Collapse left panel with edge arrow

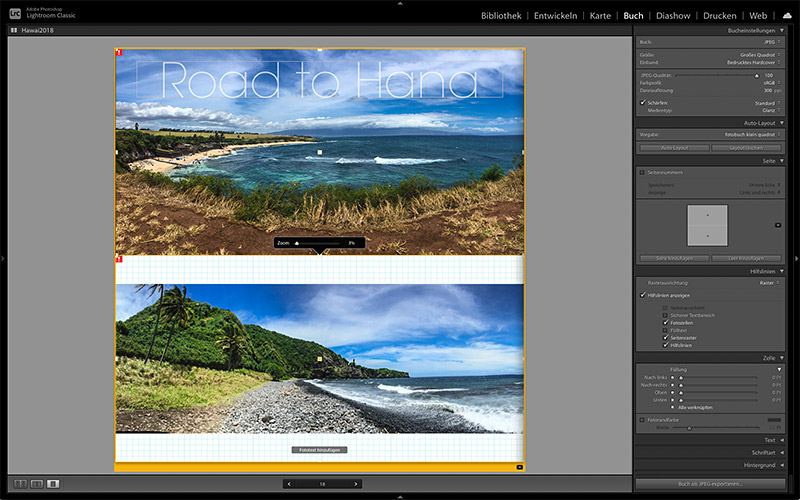pyautogui.click(x=3, y=259)
